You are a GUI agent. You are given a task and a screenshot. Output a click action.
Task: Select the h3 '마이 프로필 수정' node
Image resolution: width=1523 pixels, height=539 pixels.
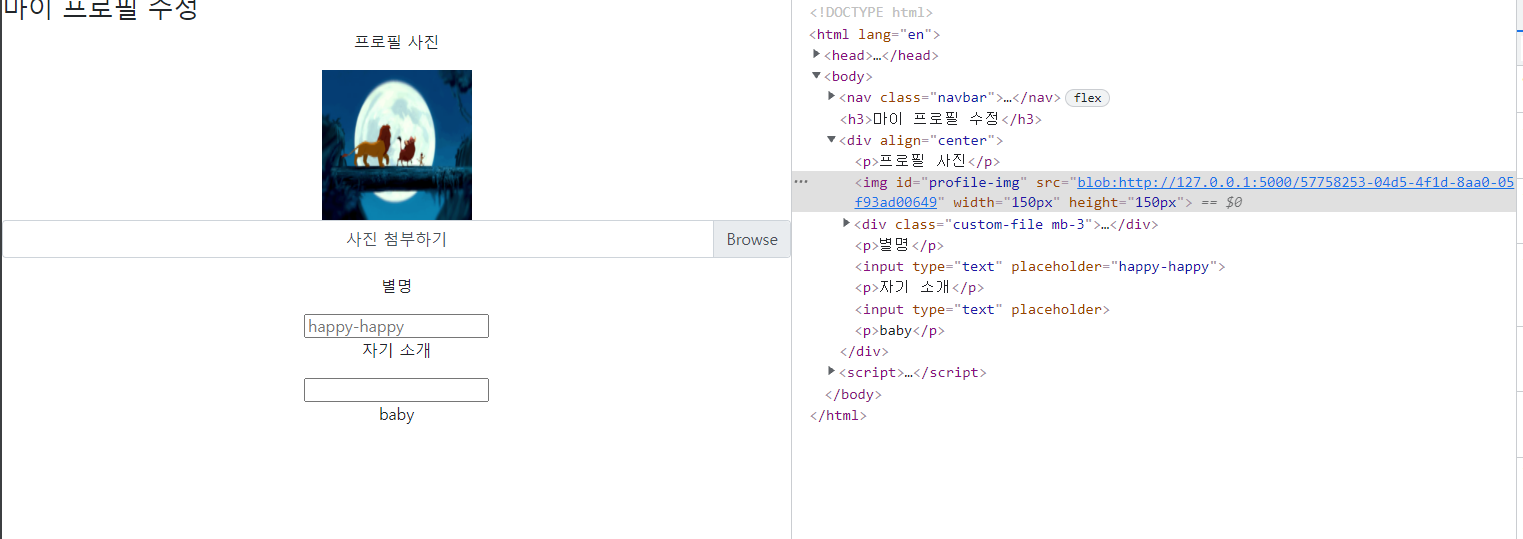pos(941,119)
